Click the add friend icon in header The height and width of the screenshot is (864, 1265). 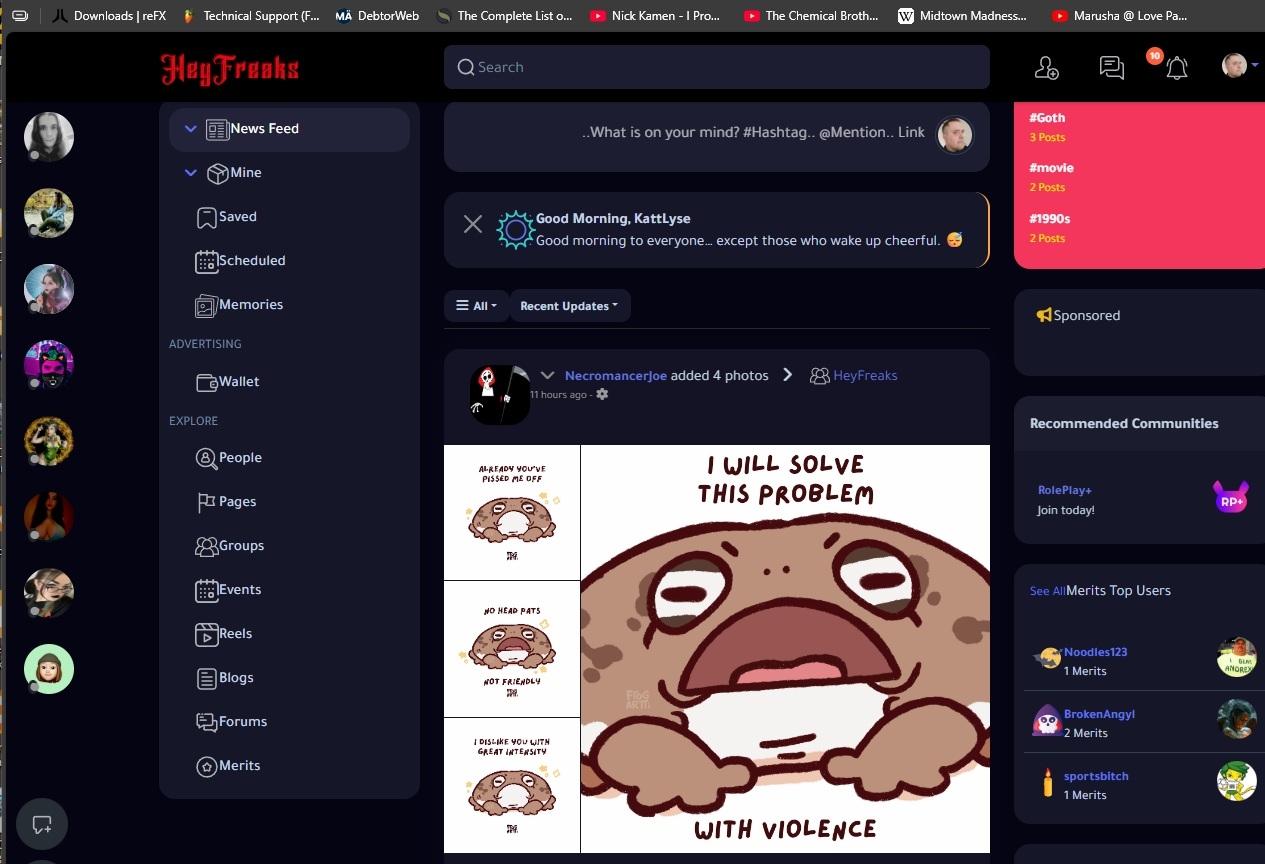tap(1046, 68)
